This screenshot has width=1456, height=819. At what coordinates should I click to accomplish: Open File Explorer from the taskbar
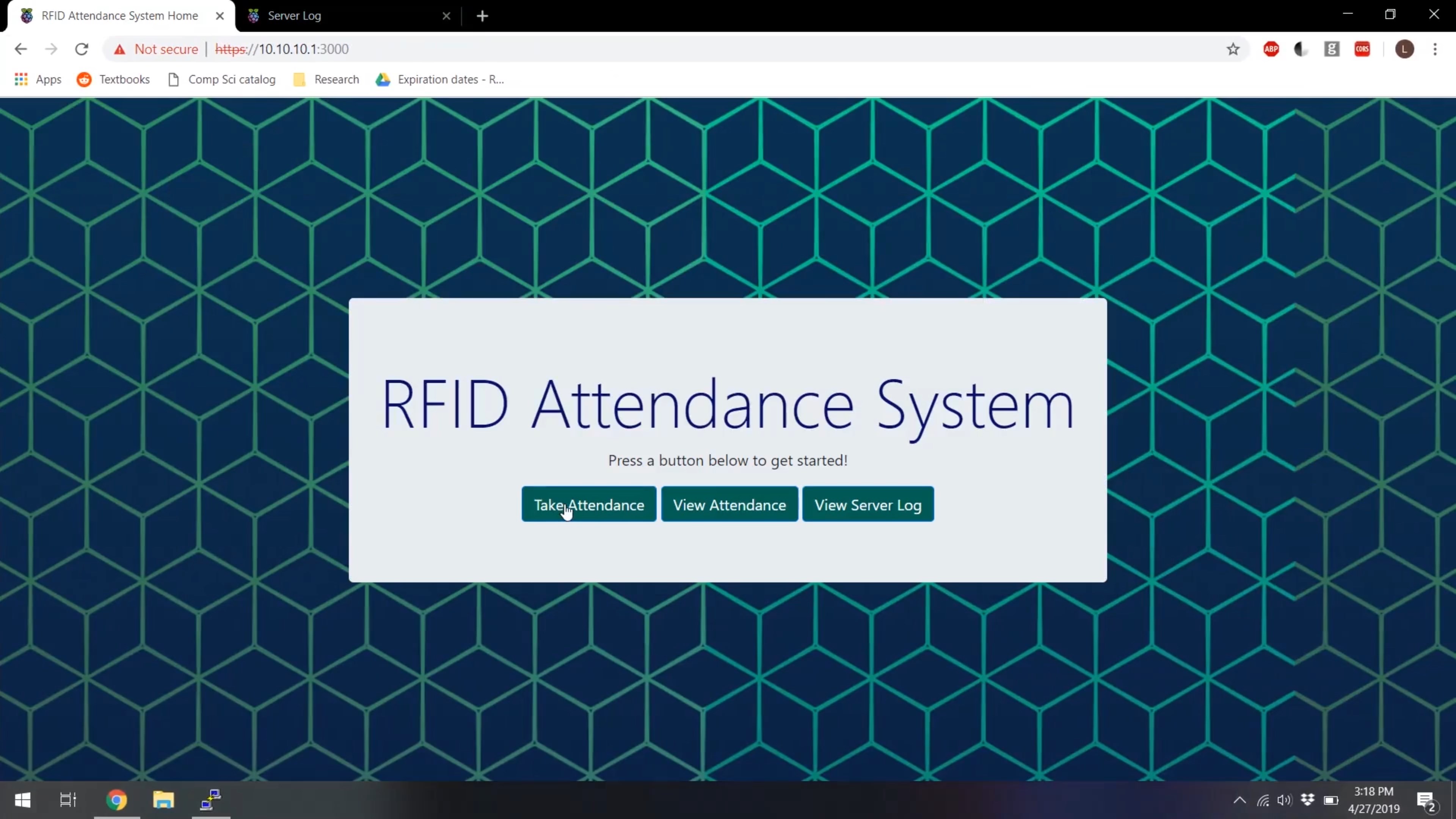(163, 800)
